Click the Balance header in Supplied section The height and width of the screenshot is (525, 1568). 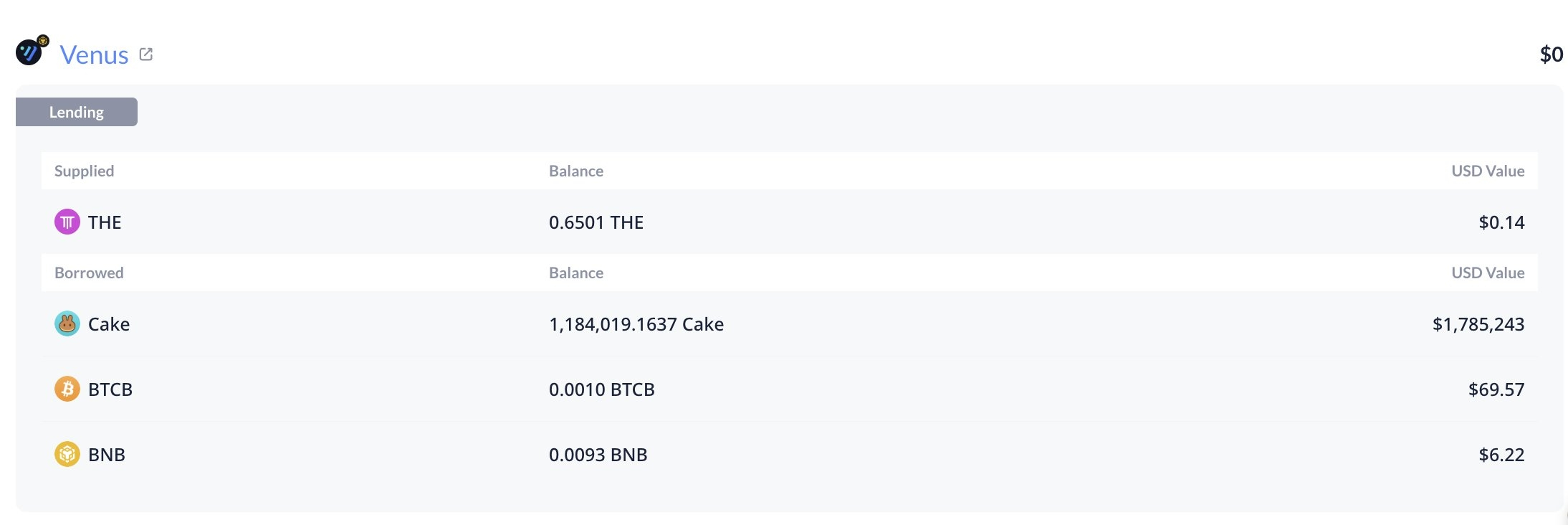576,171
